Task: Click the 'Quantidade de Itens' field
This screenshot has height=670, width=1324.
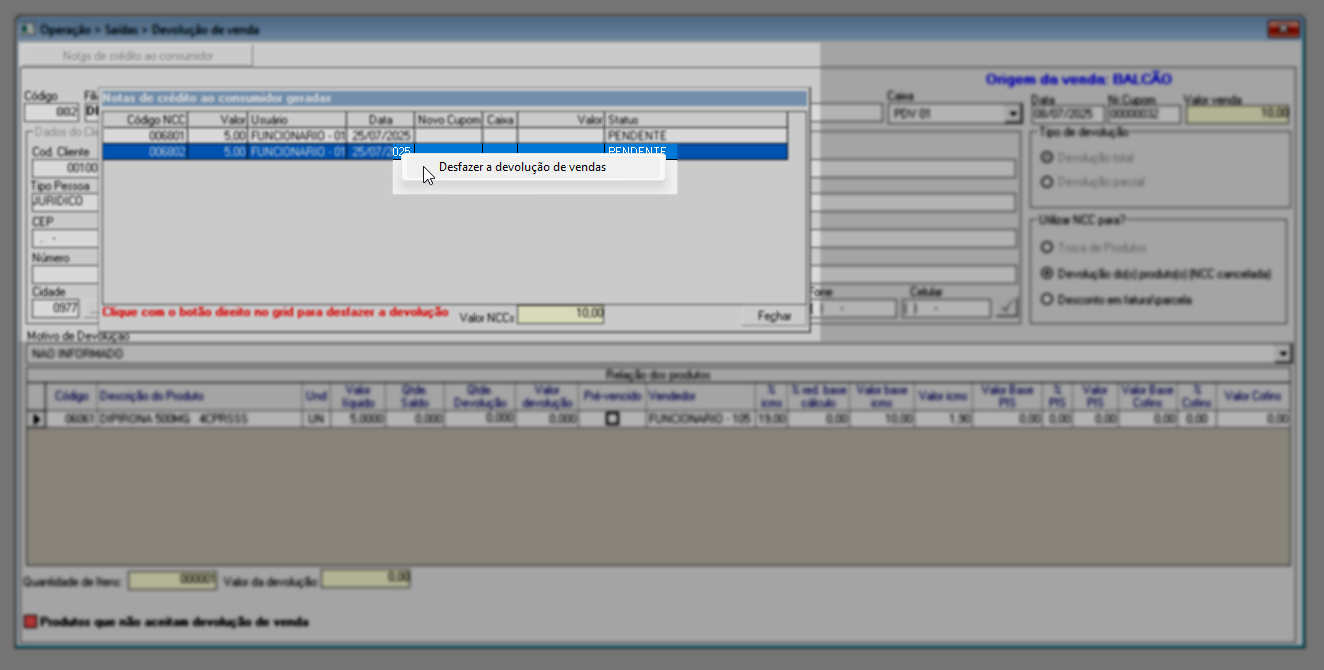Action: [x=172, y=579]
